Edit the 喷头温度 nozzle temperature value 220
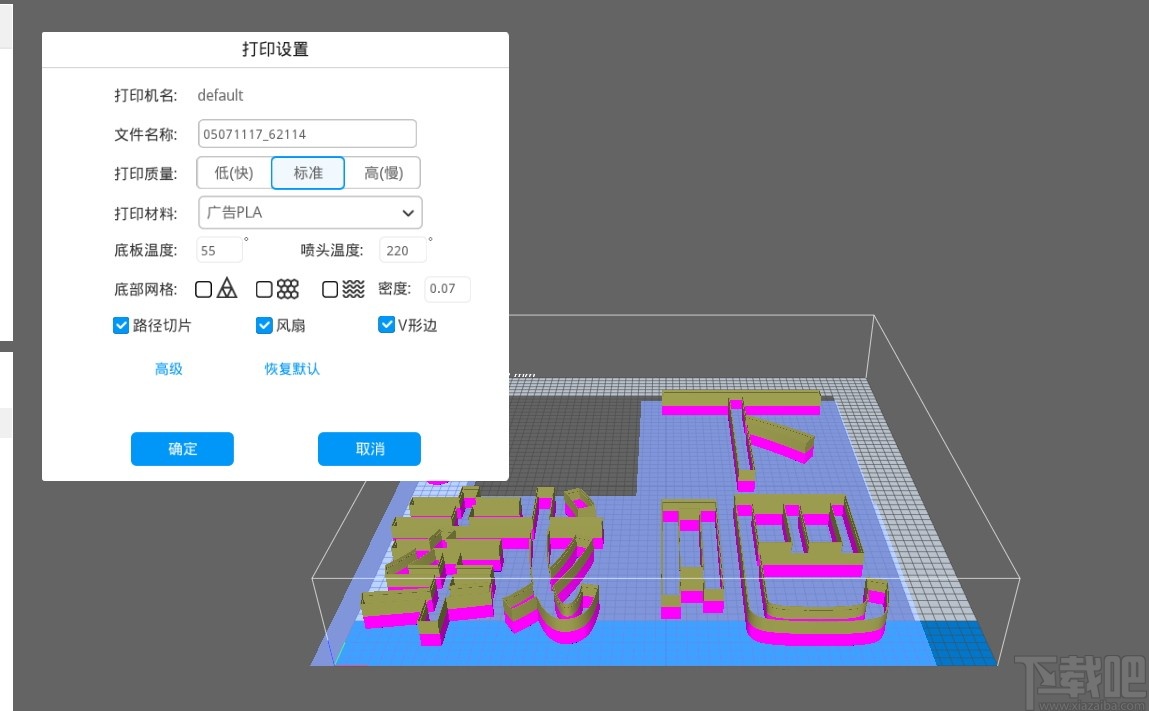The image size is (1149, 711). click(402, 250)
